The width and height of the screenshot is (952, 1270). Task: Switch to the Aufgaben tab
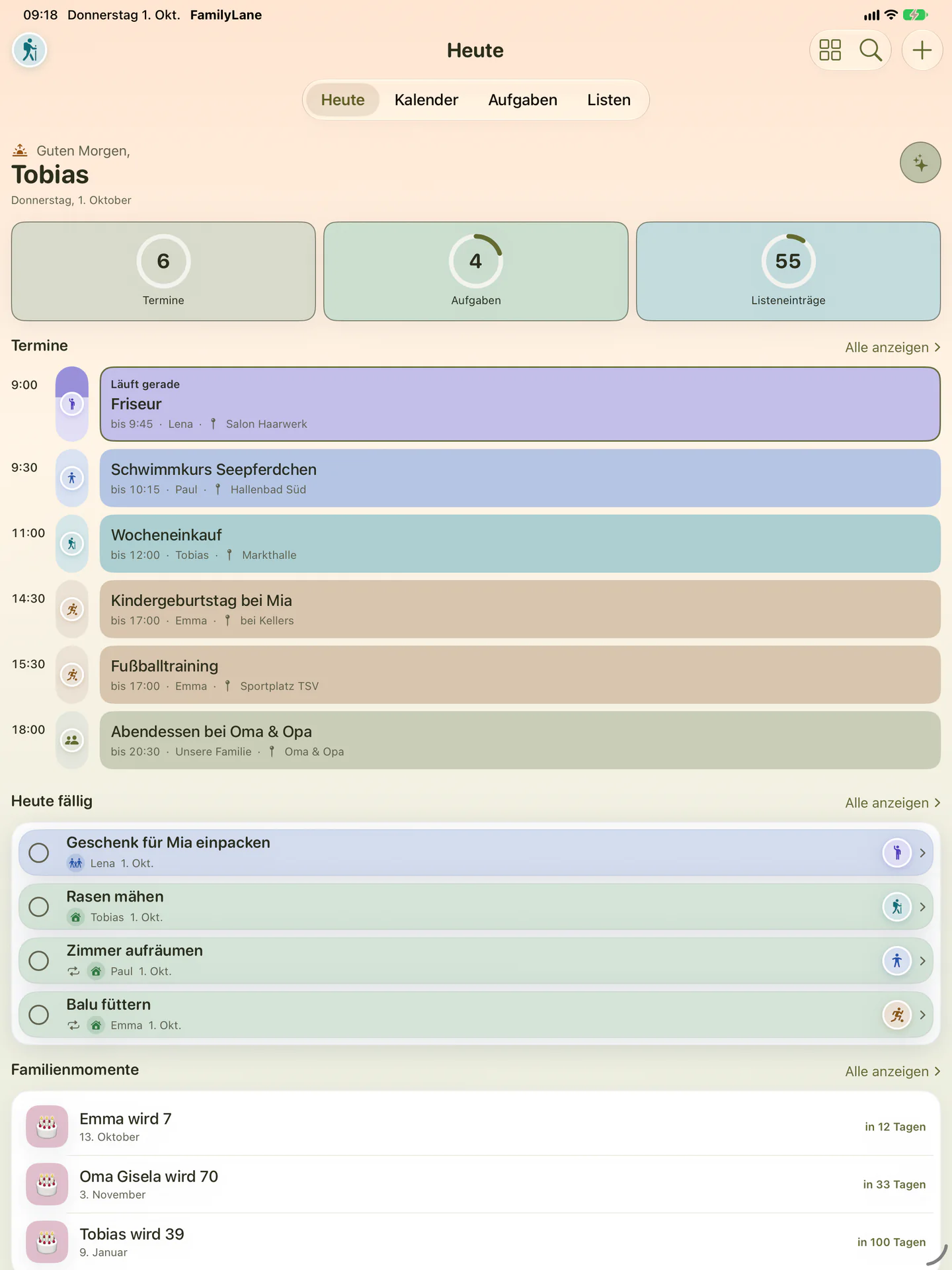click(523, 100)
